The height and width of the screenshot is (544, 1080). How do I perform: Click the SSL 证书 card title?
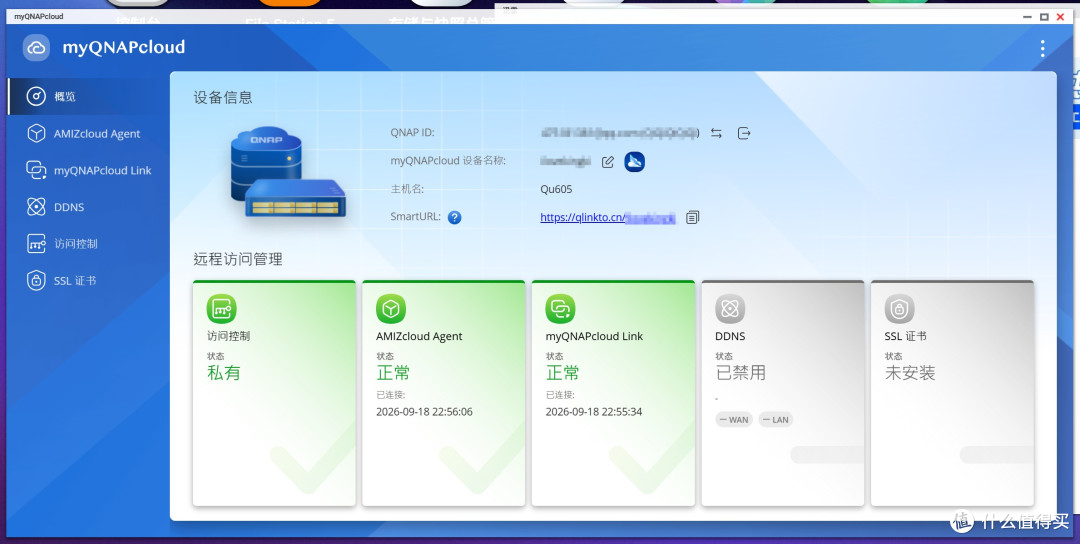tap(905, 337)
